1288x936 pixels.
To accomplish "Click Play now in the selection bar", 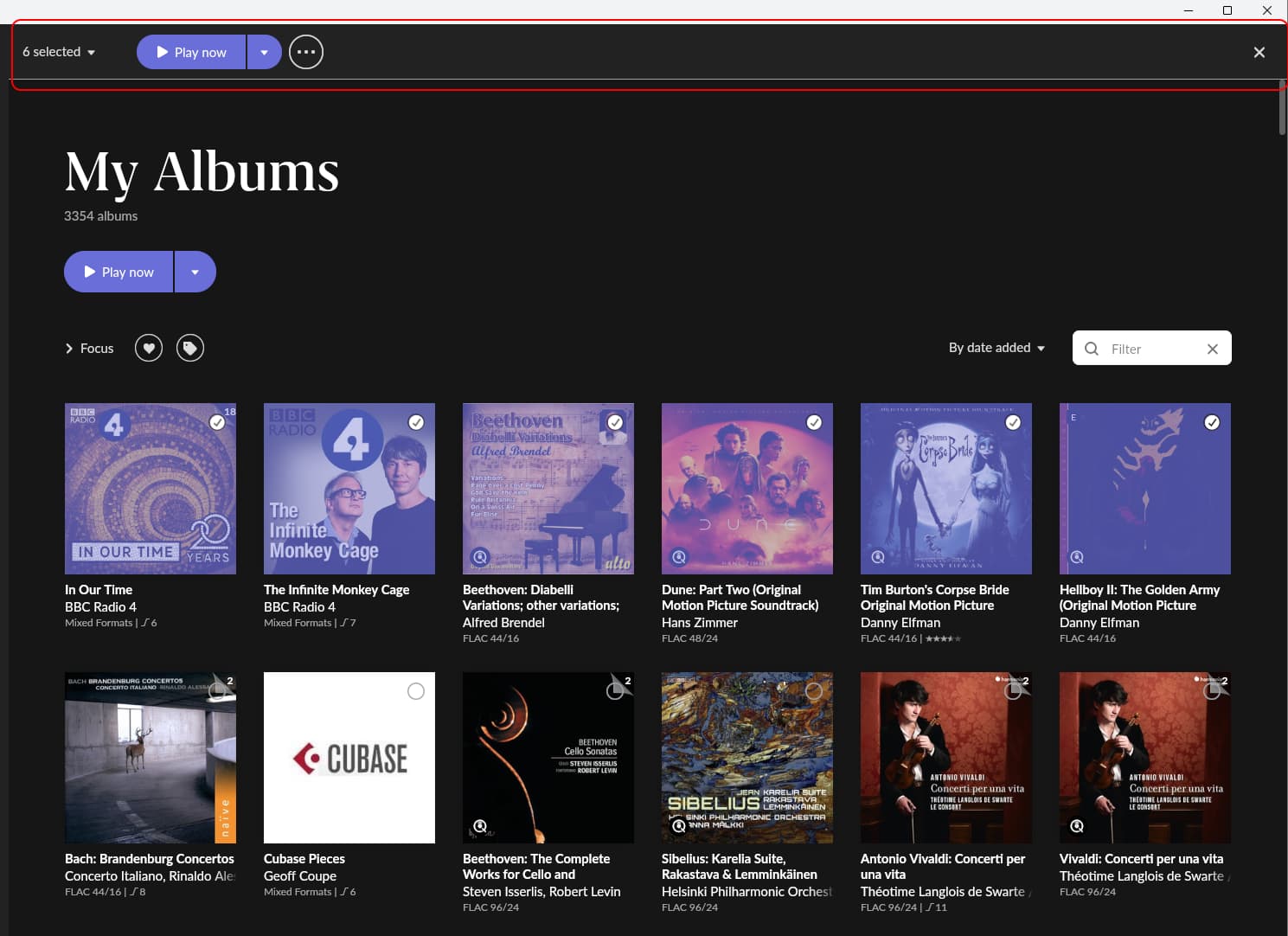I will 191,52.
